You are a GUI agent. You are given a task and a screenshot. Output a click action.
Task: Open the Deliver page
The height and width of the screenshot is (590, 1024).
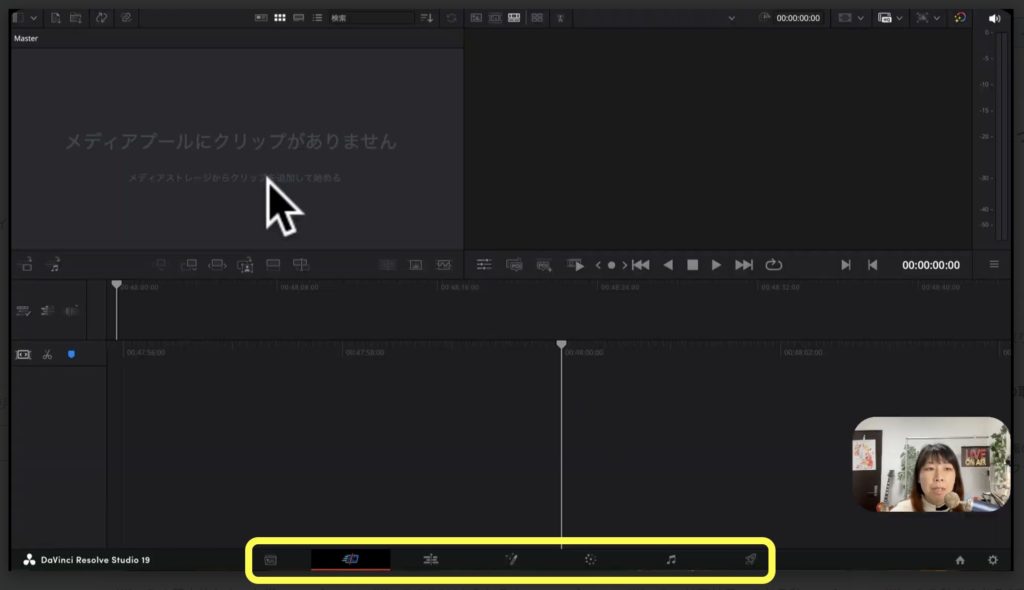coord(750,560)
